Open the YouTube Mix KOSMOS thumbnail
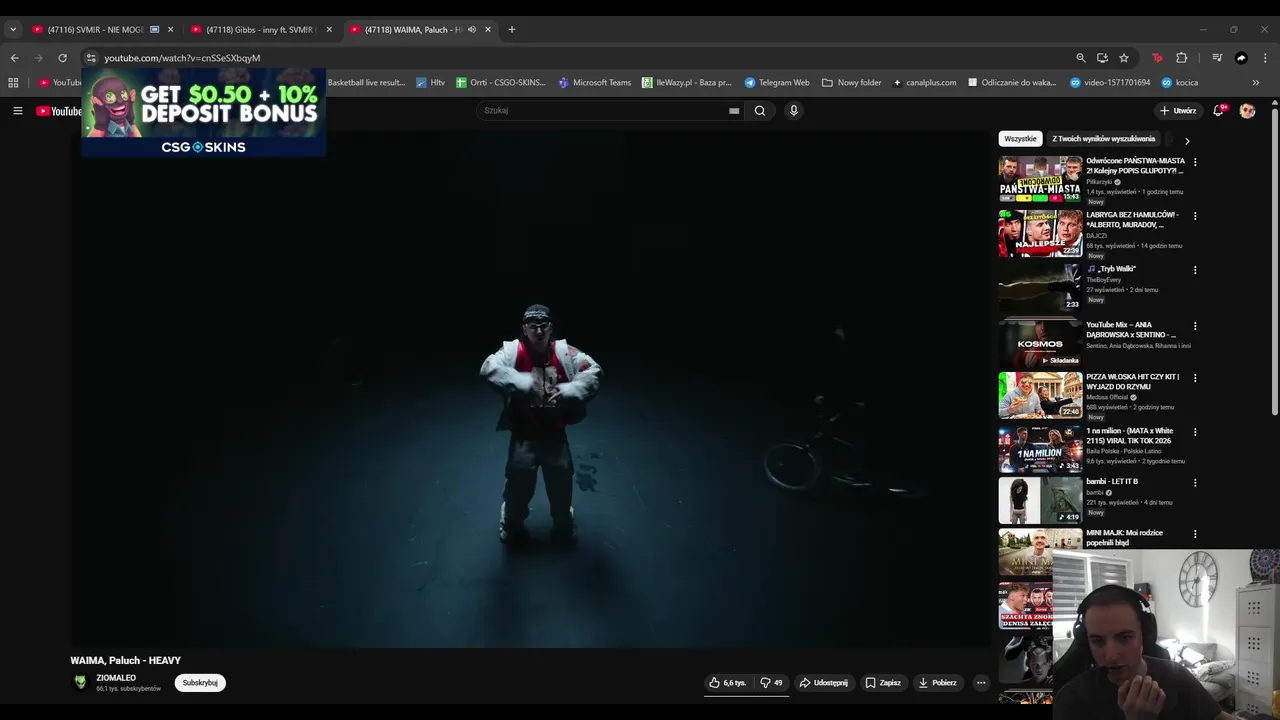1280x720 pixels. pos(1040,343)
